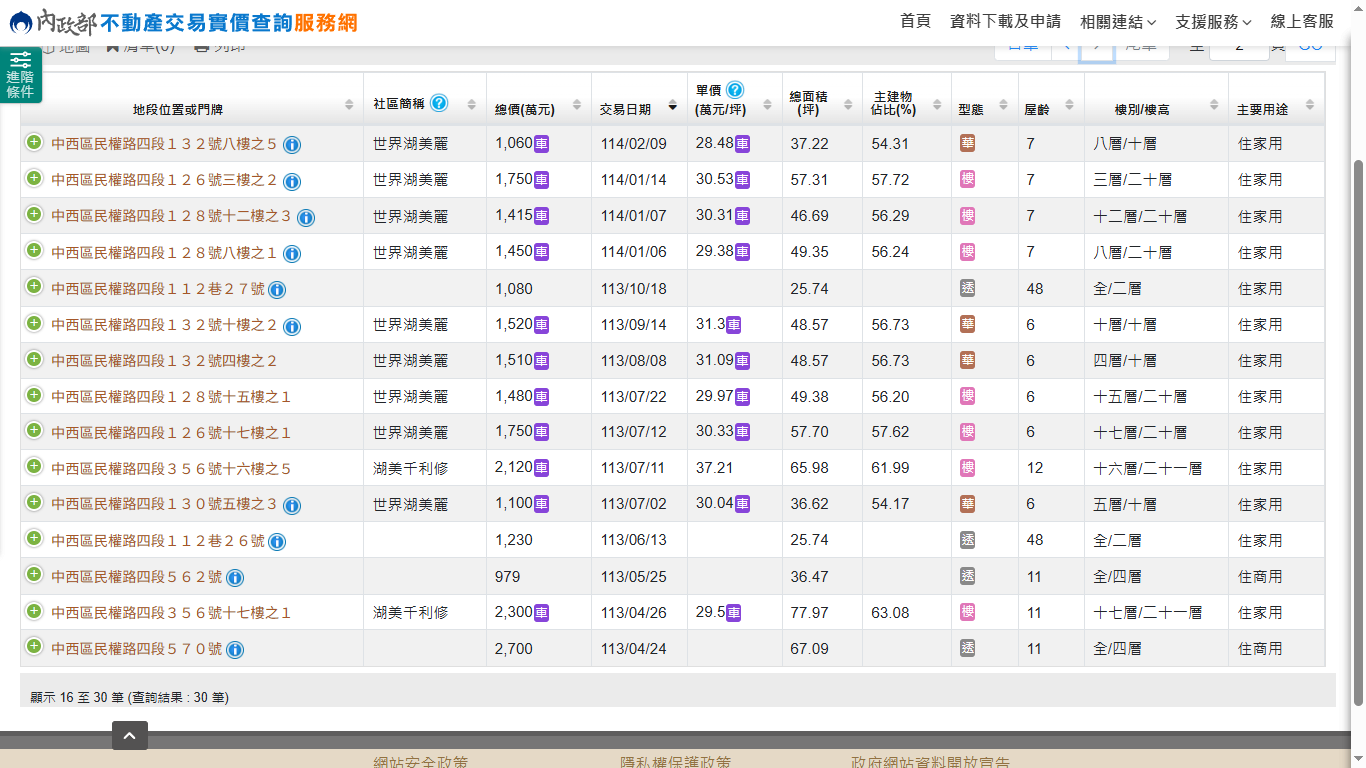This screenshot has height=768, width=1366.
Task: Go to 資料下載及申請 page
Action: pos(1005,21)
